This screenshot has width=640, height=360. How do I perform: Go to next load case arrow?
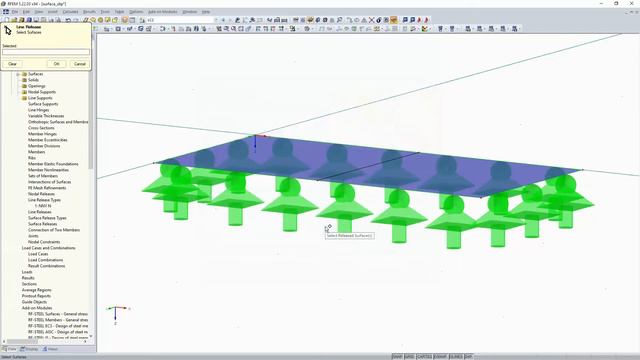(229, 20)
